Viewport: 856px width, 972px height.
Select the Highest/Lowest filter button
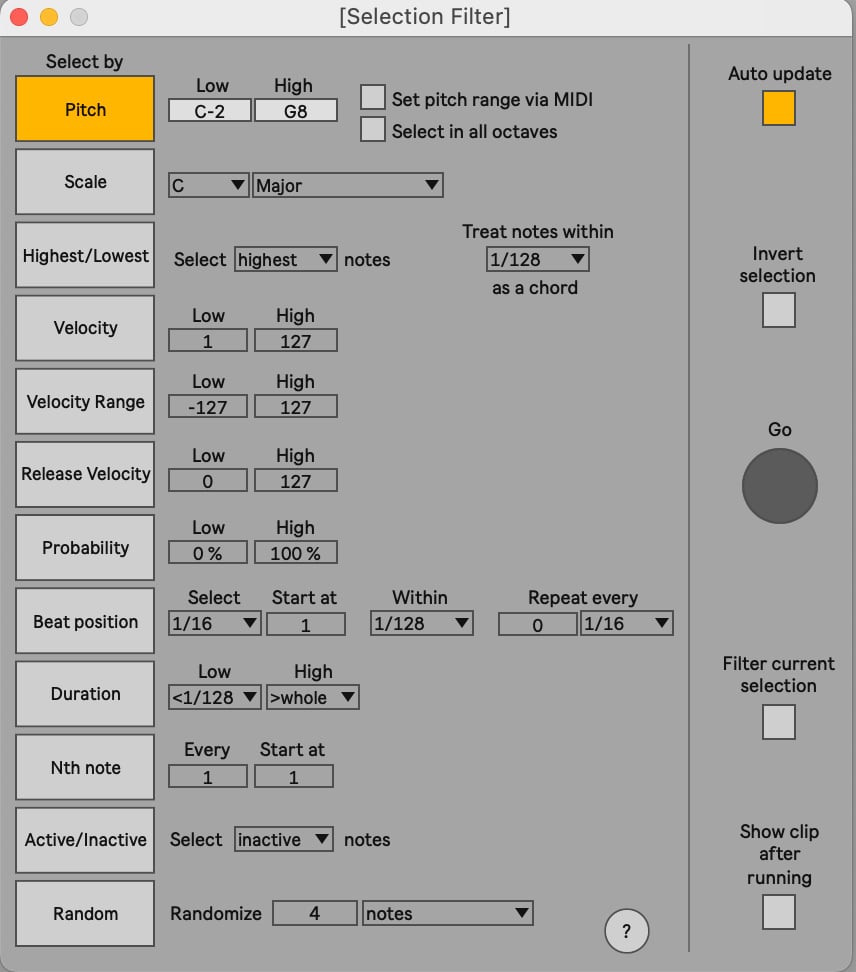click(x=85, y=255)
